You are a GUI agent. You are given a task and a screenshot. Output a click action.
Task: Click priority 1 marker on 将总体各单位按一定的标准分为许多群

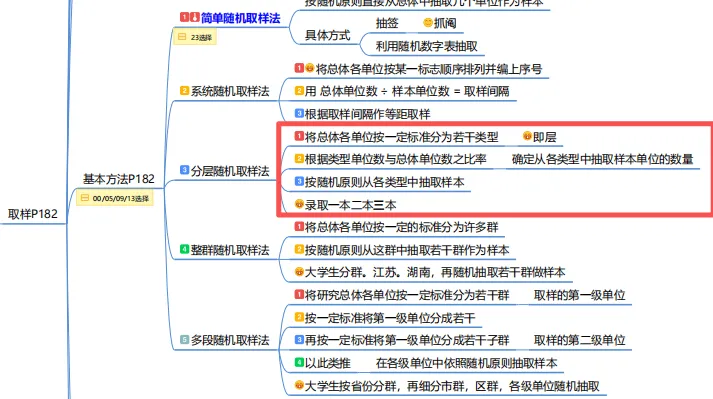299,227
